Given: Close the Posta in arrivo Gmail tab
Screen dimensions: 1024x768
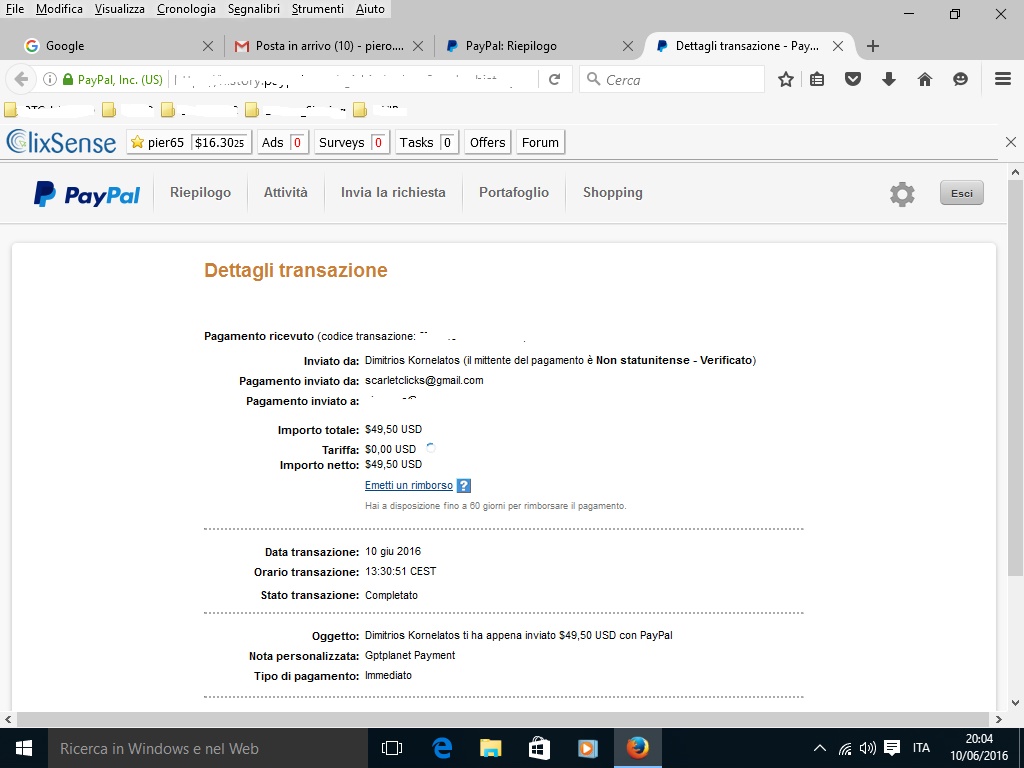Looking at the screenshot, I should tap(418, 46).
